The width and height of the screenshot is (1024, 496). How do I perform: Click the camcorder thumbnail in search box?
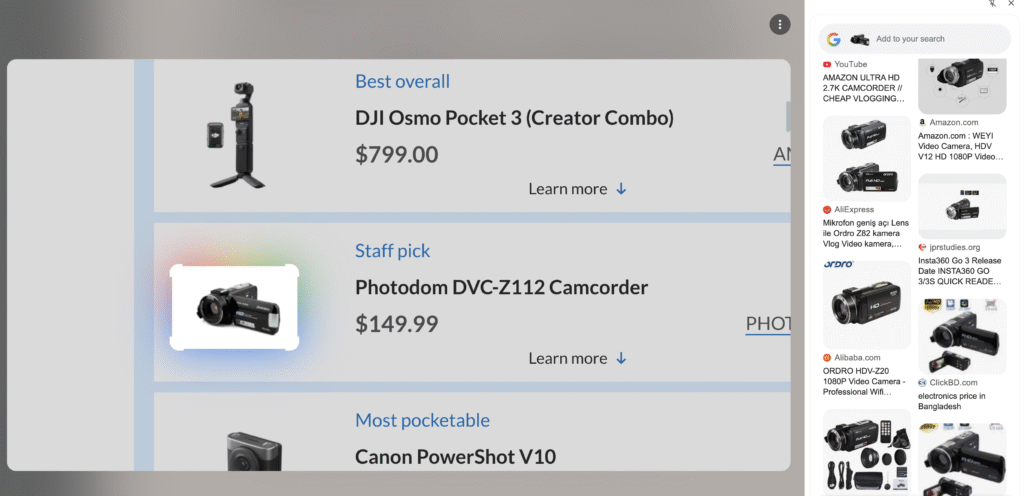point(859,39)
